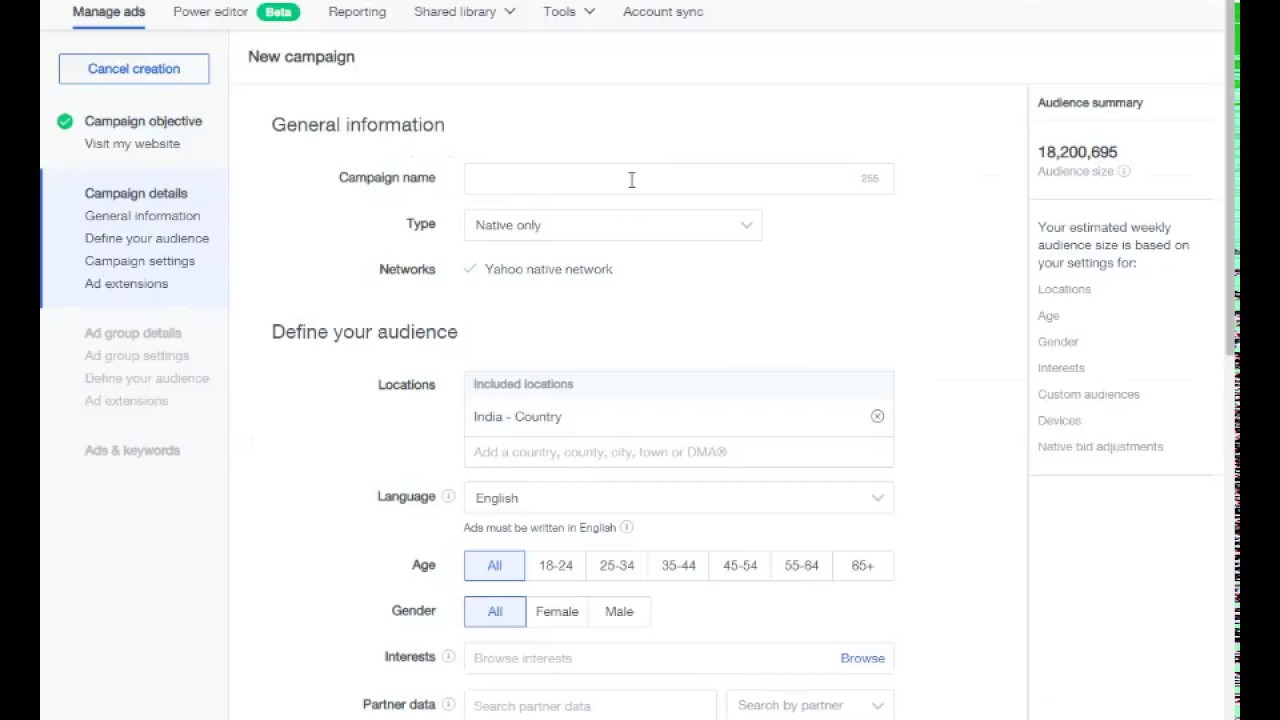1280x720 pixels.
Task: Select Female gender option
Action: [x=557, y=612]
